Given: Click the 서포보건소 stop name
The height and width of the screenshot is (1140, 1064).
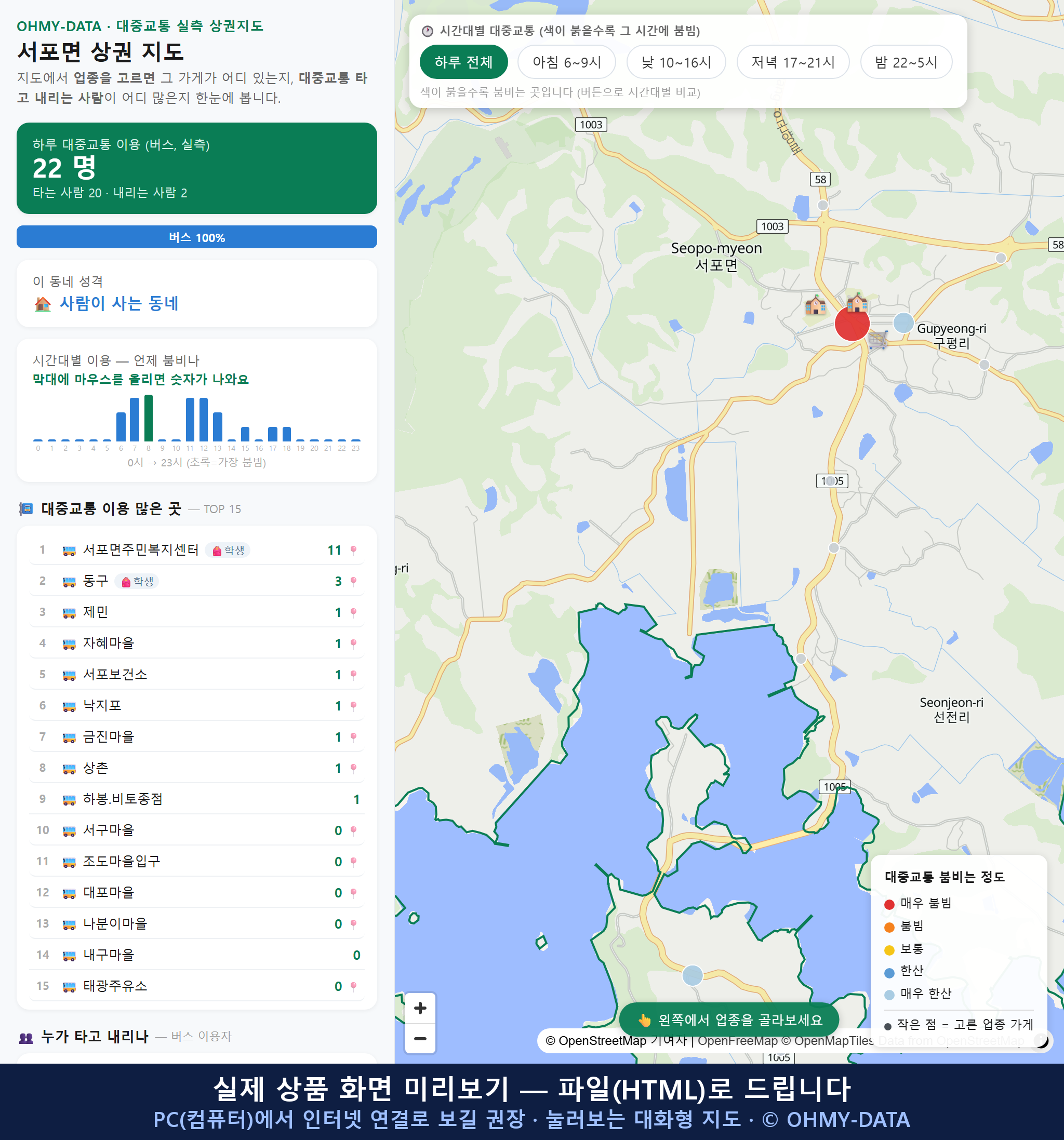Looking at the screenshot, I should (115, 674).
